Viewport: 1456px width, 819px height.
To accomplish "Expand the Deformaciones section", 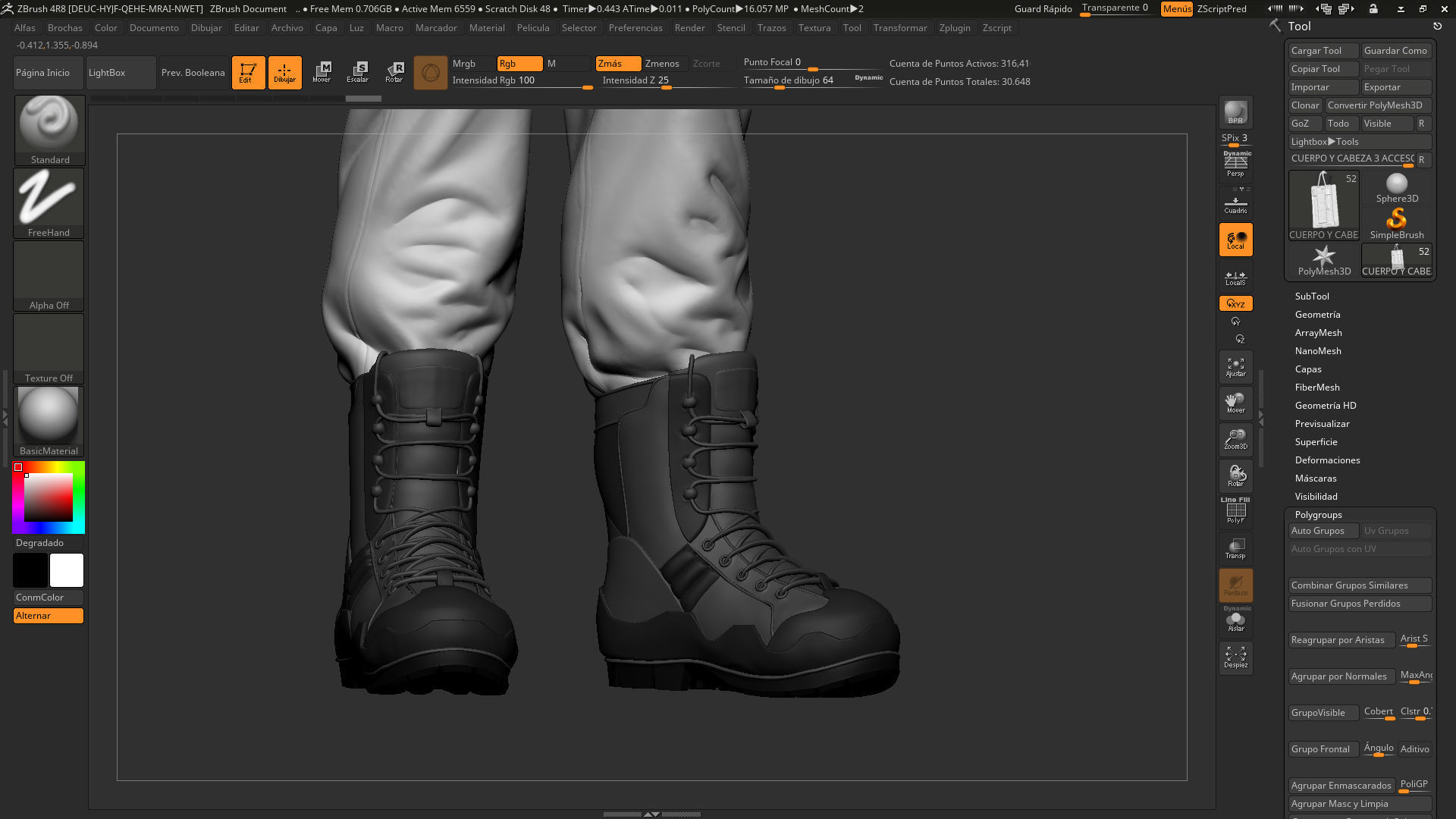I will pyautogui.click(x=1327, y=460).
